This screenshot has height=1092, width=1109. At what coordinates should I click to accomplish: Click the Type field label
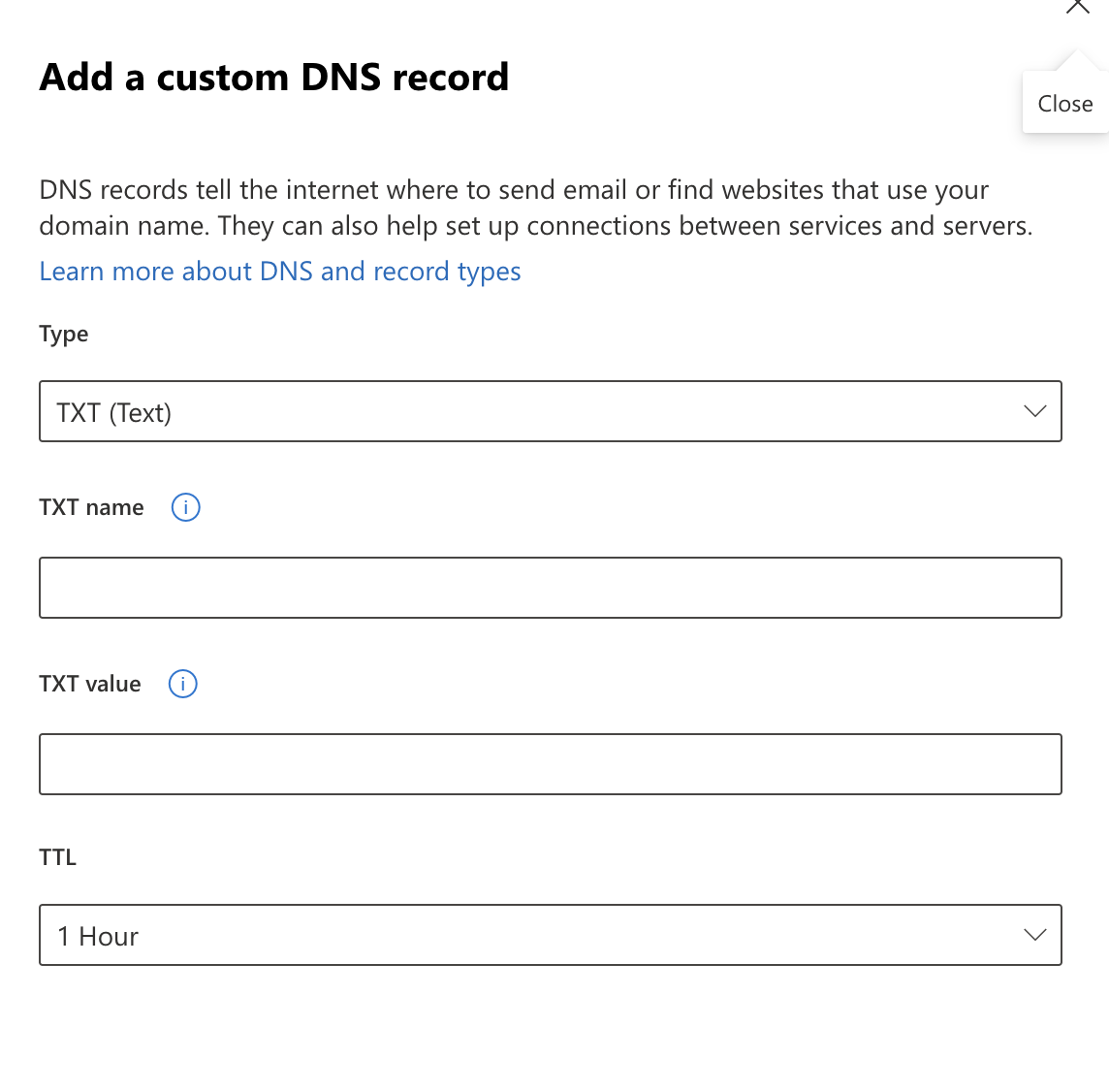click(64, 335)
